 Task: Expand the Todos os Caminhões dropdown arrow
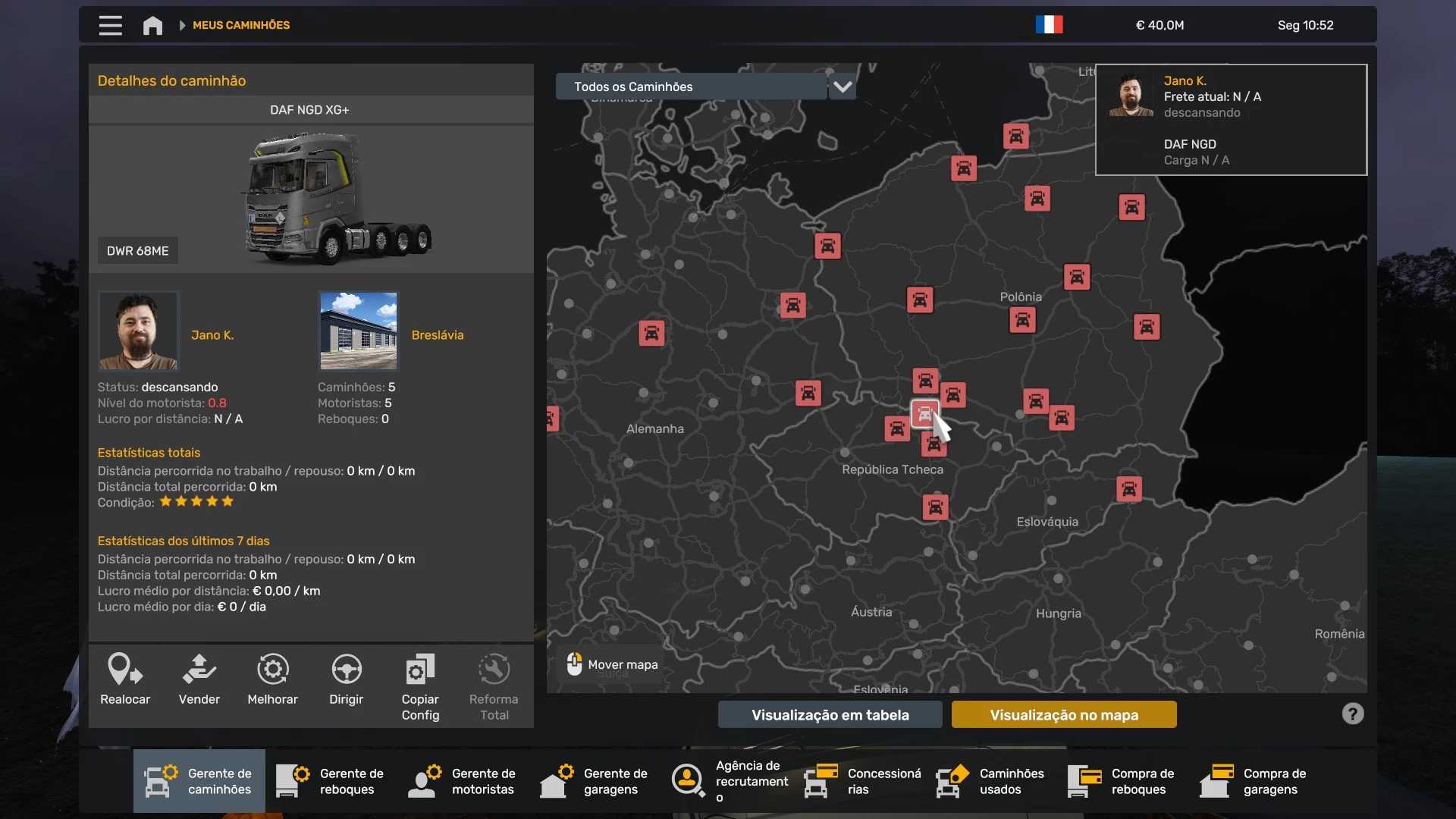pyautogui.click(x=842, y=86)
